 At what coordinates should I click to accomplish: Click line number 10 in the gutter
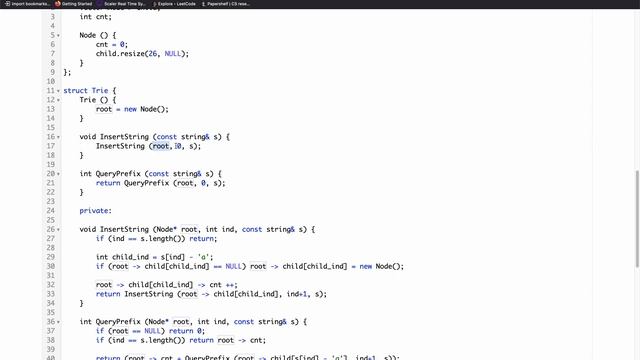coord(51,81)
